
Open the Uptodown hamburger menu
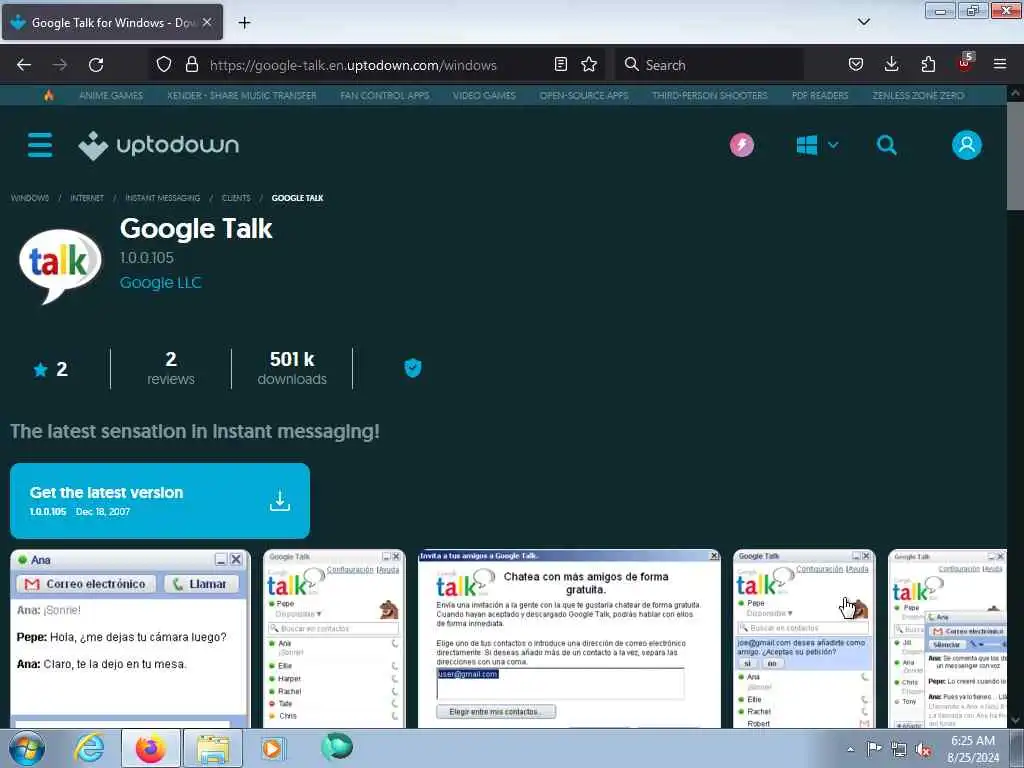click(40, 145)
